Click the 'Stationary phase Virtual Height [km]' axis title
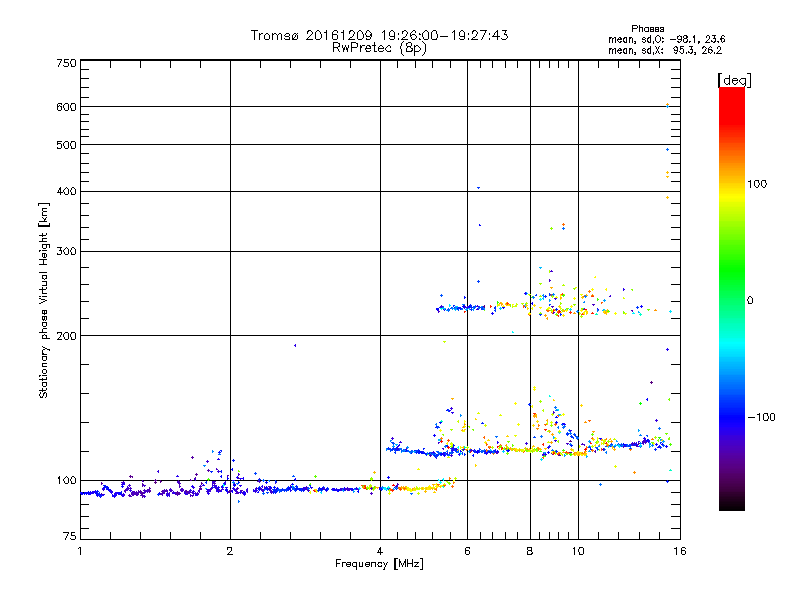Image resolution: width=800 pixels, height=600 pixels. 44,301
